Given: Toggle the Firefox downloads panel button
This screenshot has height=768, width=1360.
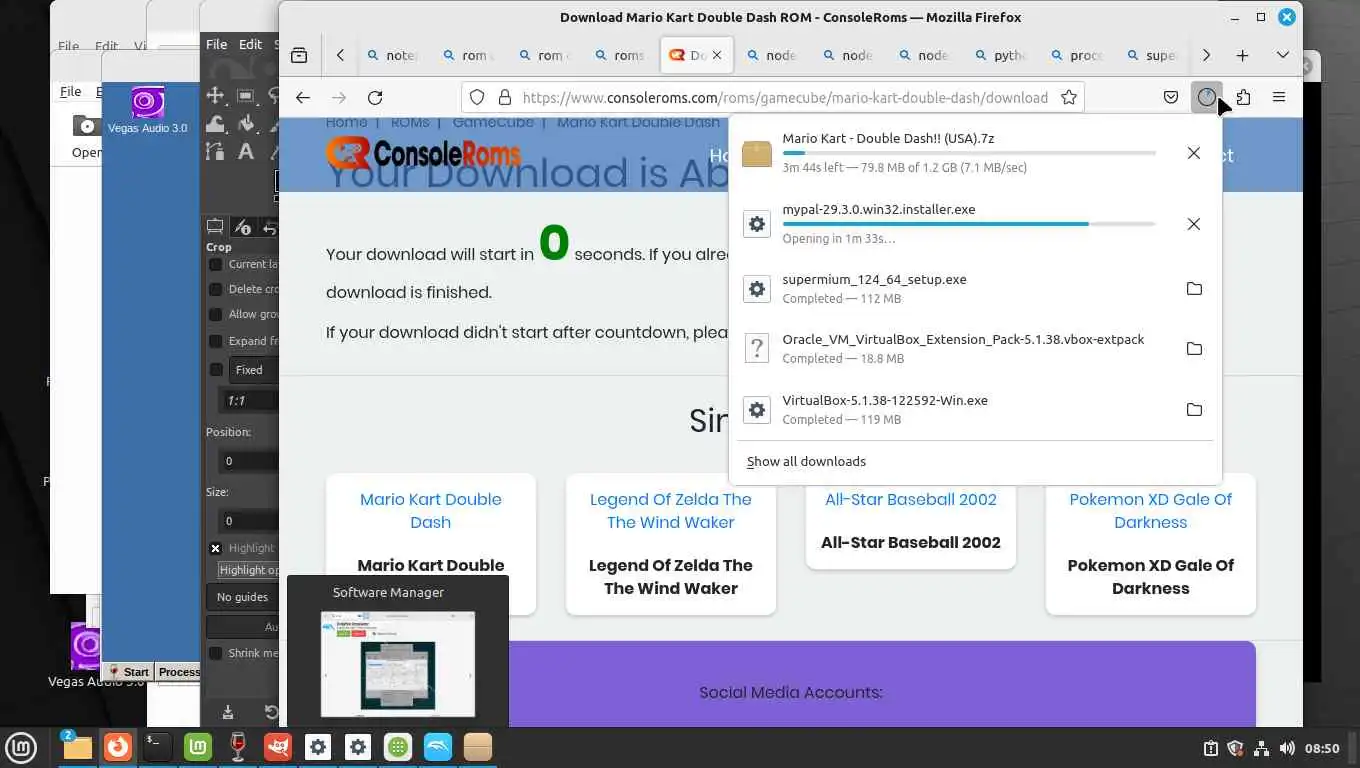Looking at the screenshot, I should (x=1207, y=97).
